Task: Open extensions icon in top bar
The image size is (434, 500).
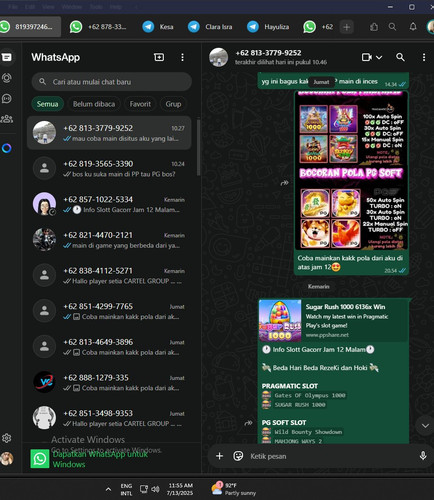Action: (374, 27)
